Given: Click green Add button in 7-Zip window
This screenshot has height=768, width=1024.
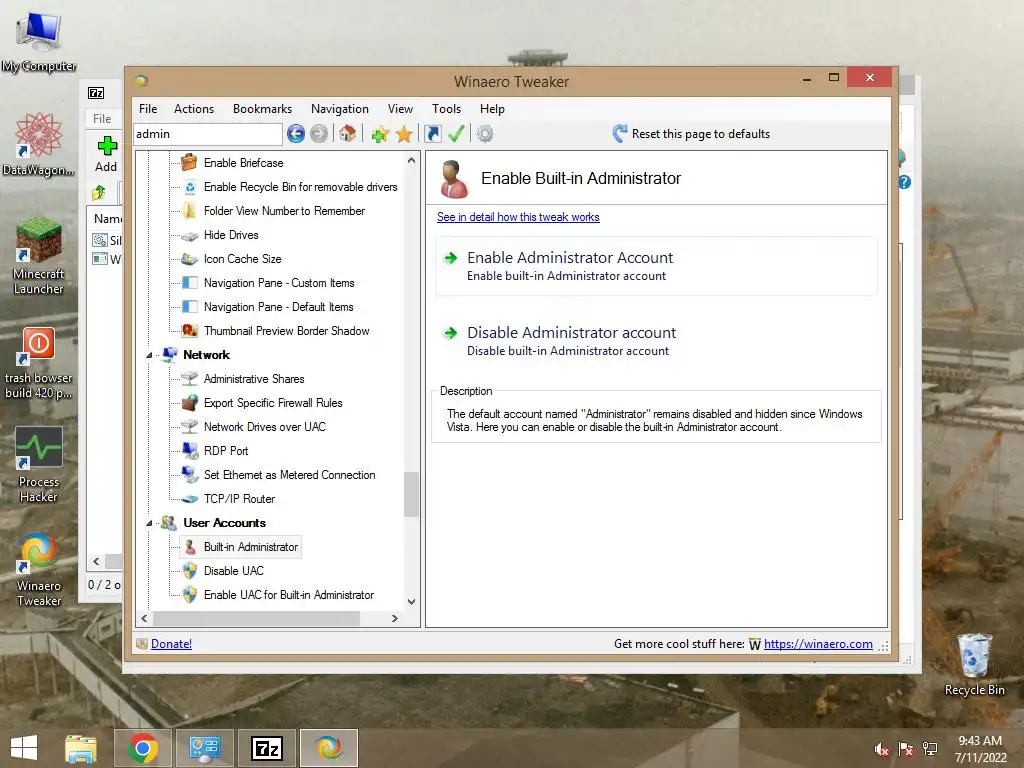Looking at the screenshot, I should point(106,154).
